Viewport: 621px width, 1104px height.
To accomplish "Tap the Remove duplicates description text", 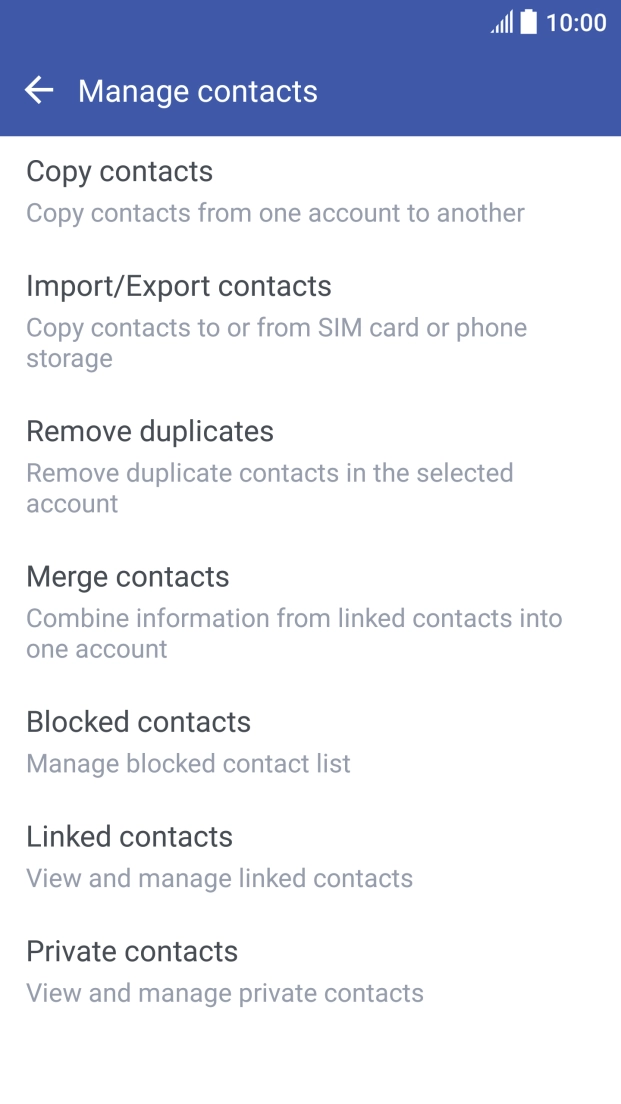I will click(x=270, y=488).
